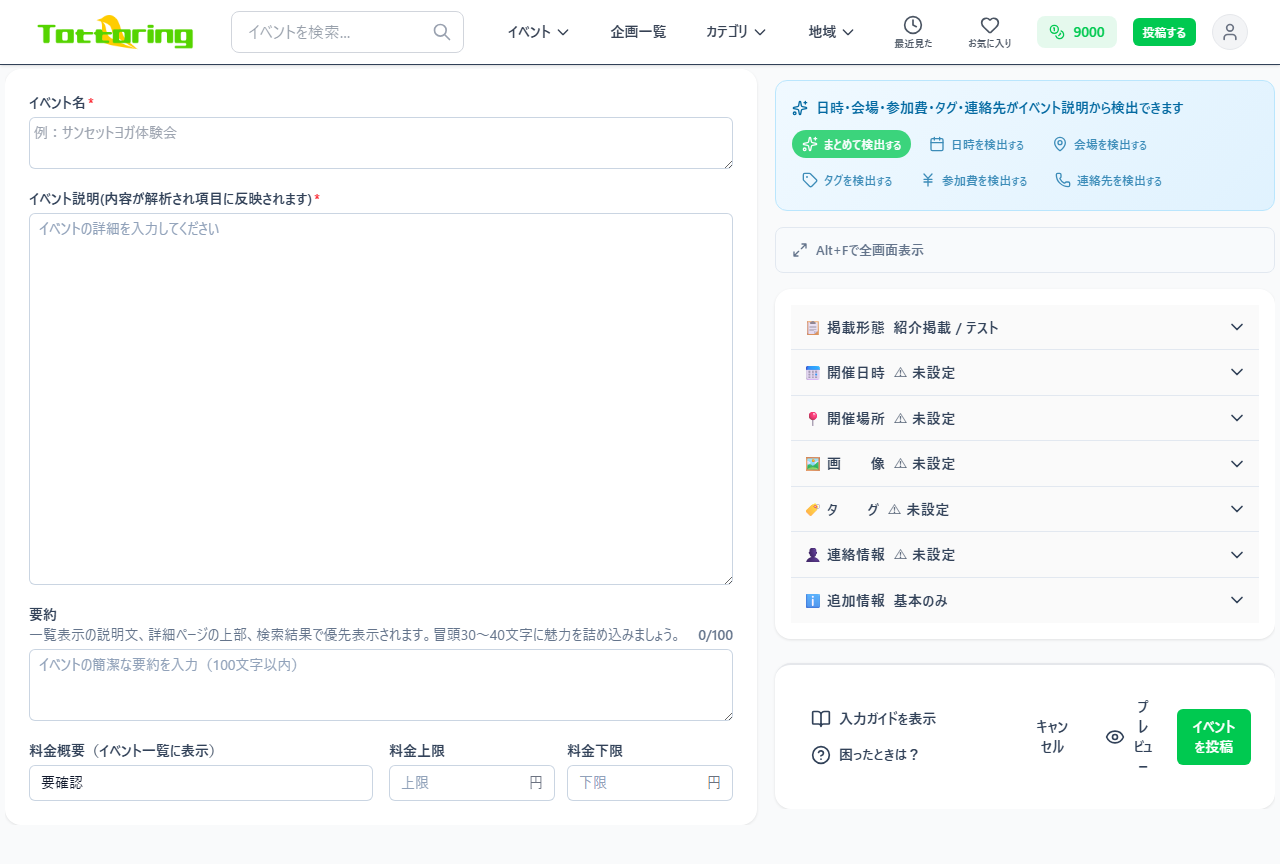This screenshot has width=1280, height=865.
Task: Open the カテゴリ dropdown menu
Action: coord(736,32)
